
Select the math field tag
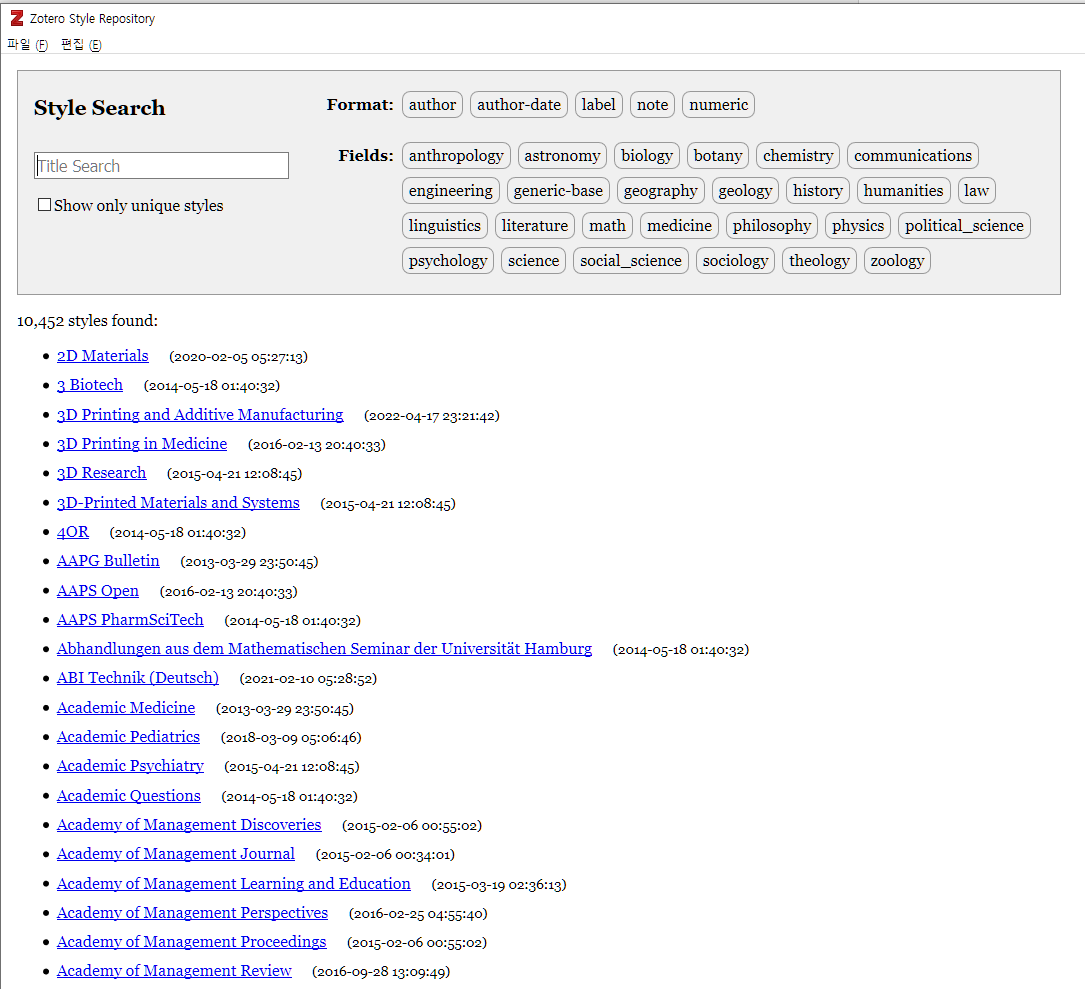607,226
